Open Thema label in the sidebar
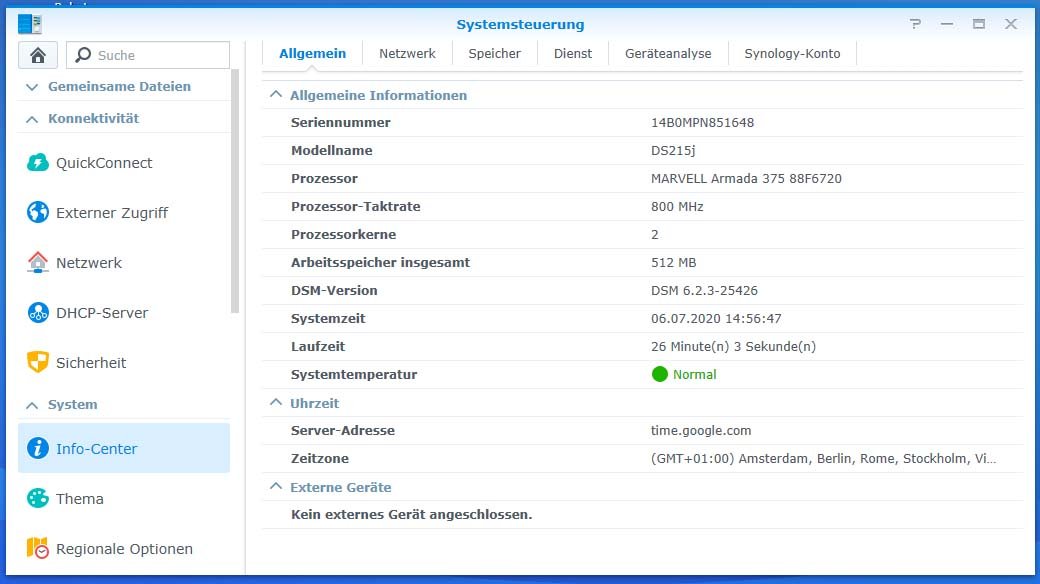 click(x=80, y=498)
